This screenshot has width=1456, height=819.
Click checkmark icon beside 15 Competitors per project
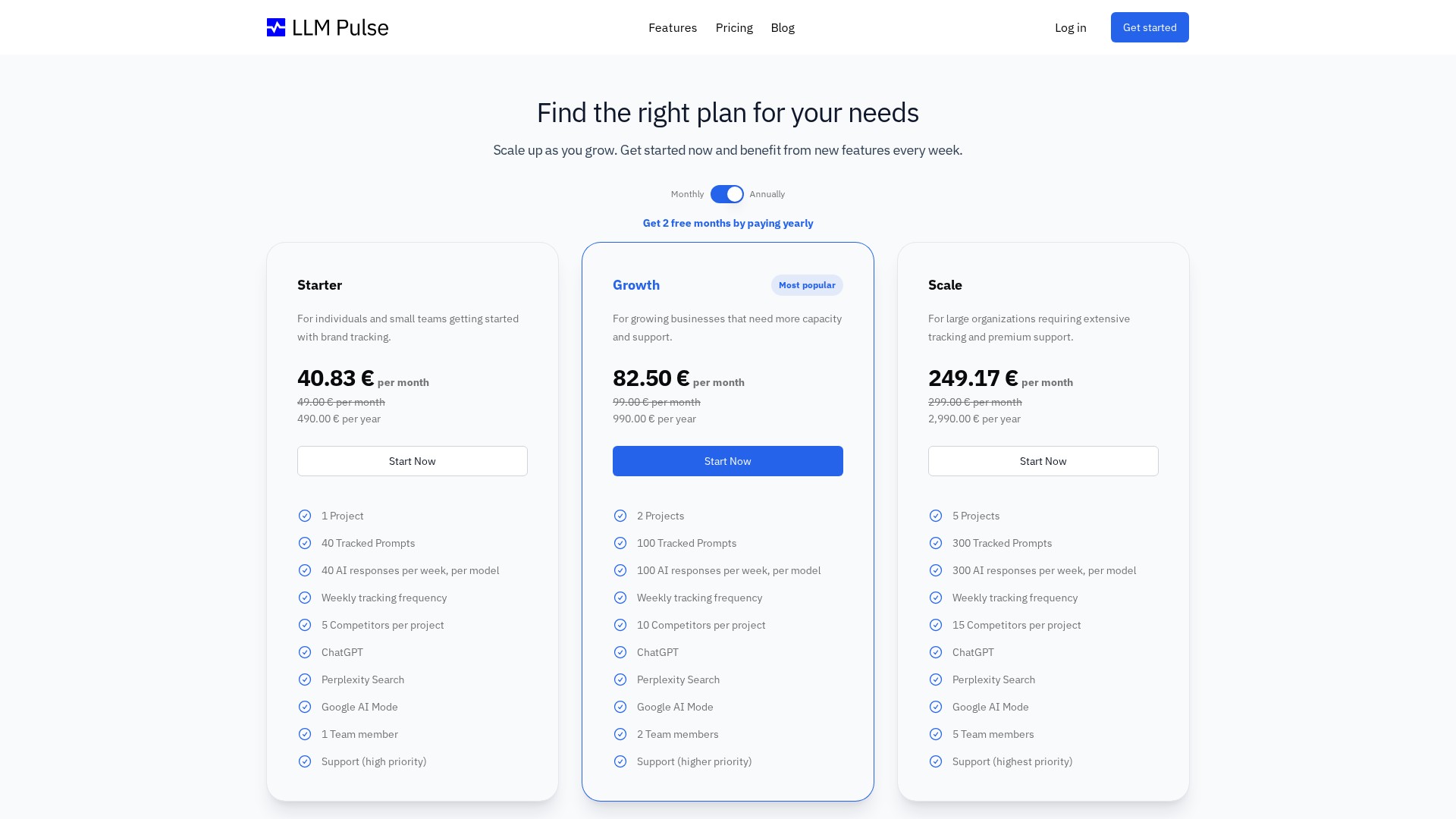click(936, 625)
